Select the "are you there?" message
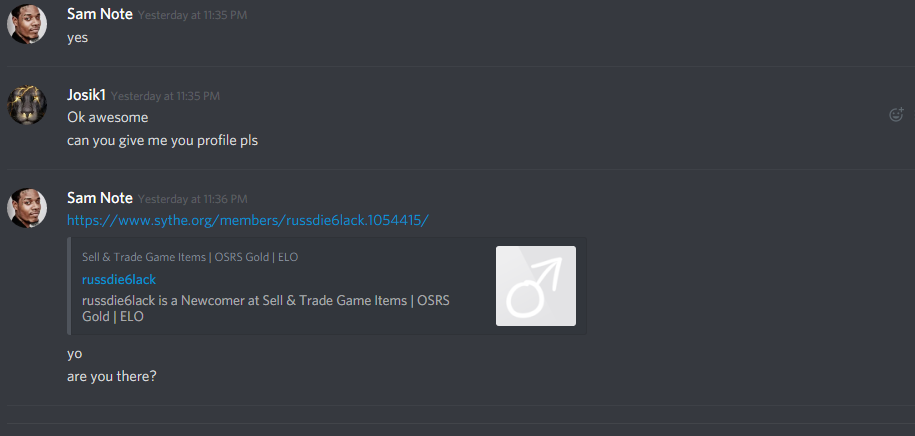 [111, 376]
